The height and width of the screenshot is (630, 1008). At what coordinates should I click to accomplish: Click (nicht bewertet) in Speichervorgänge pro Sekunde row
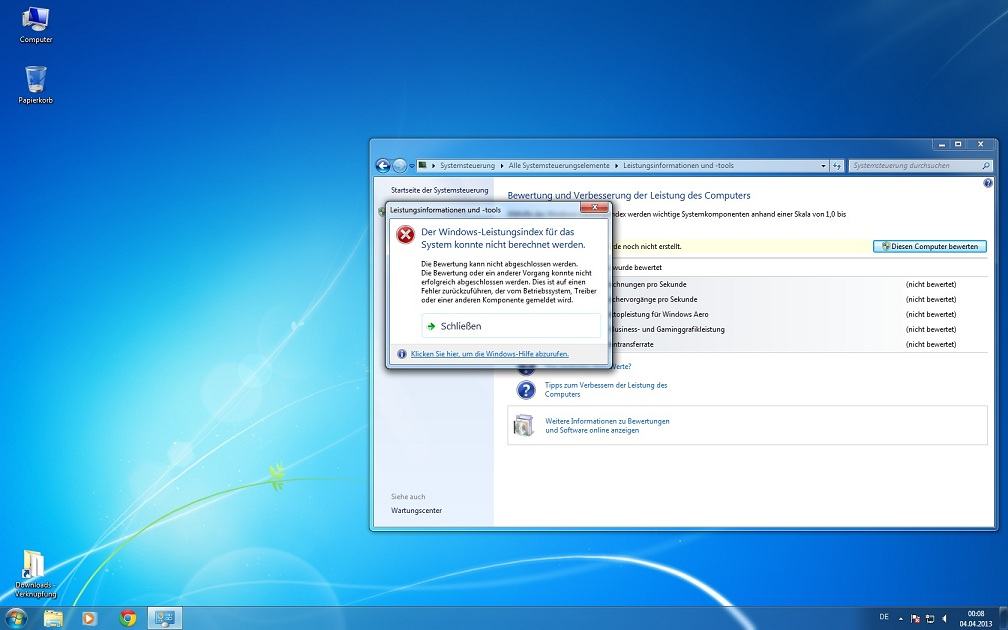(931, 300)
